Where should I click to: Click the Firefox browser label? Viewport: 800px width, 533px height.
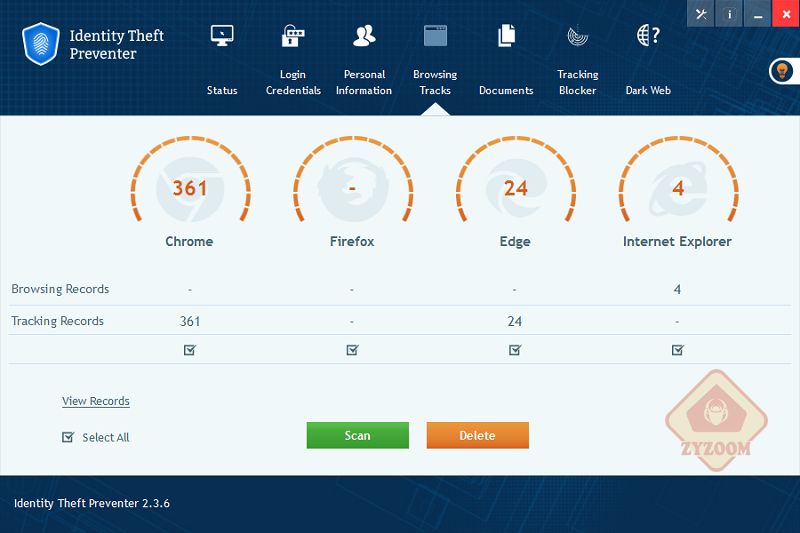352,241
